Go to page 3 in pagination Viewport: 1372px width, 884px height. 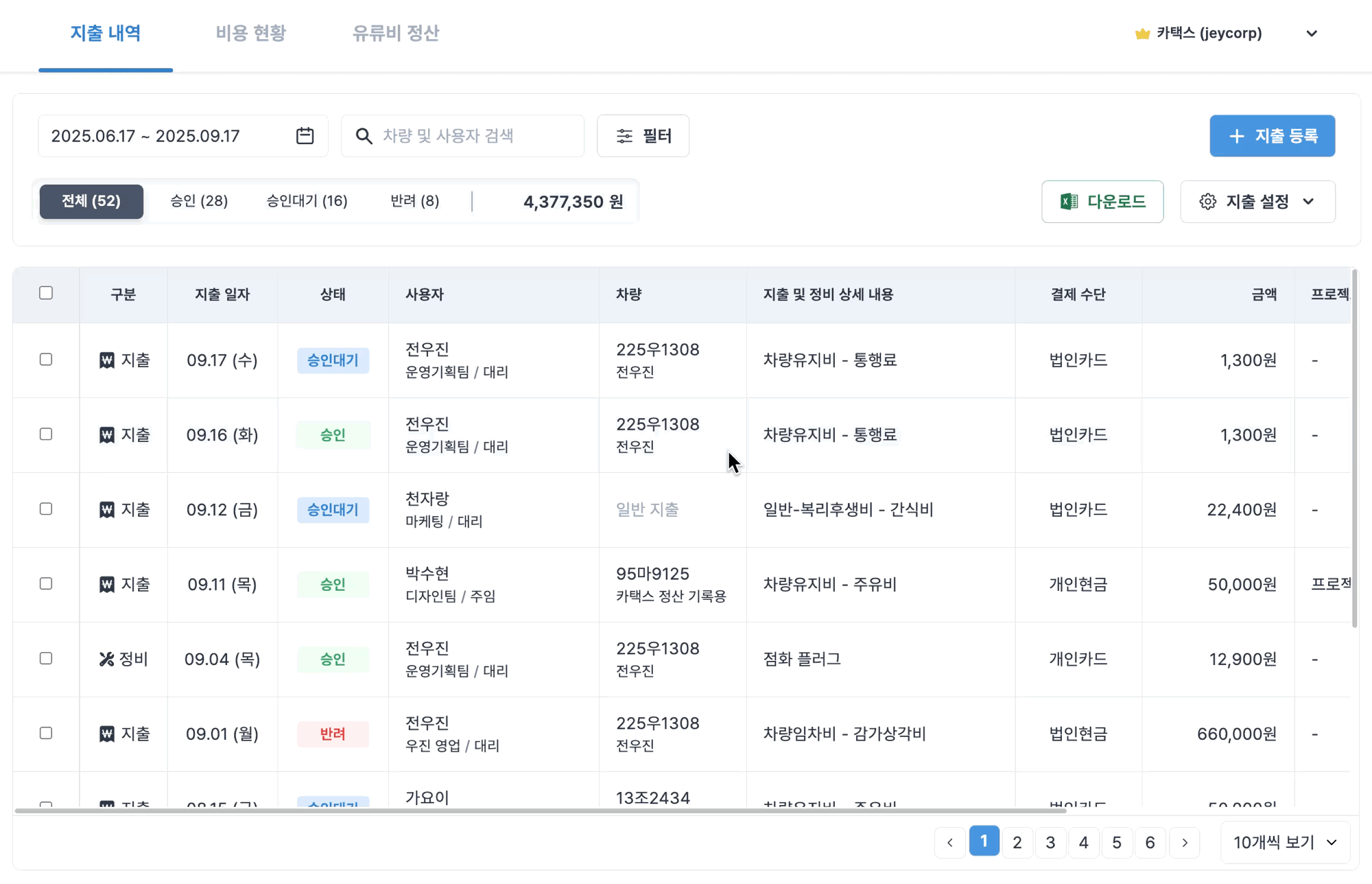pos(1050,843)
